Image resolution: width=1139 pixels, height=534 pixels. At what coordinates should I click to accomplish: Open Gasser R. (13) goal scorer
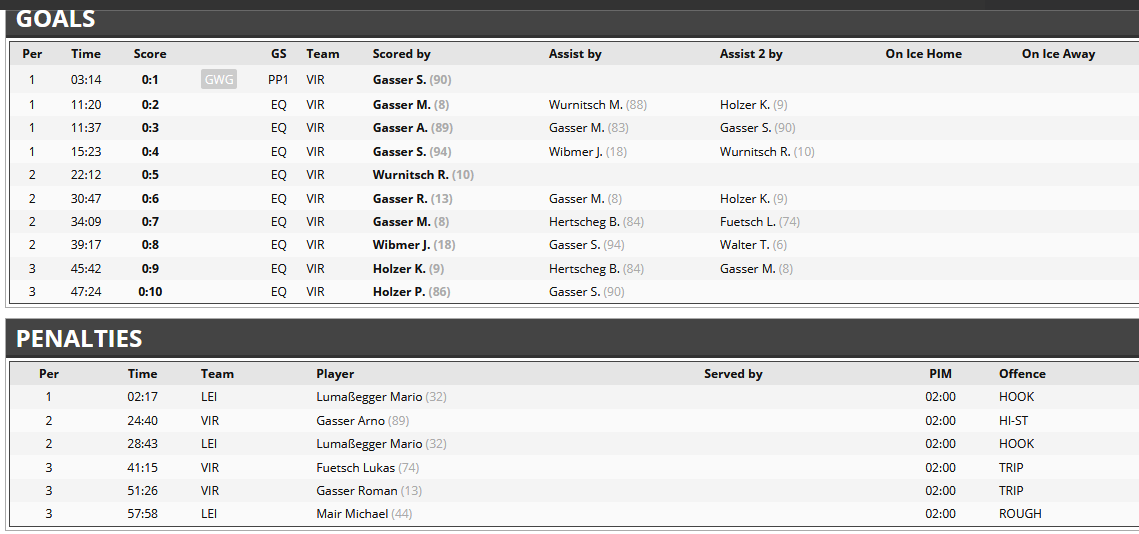[x=412, y=199]
